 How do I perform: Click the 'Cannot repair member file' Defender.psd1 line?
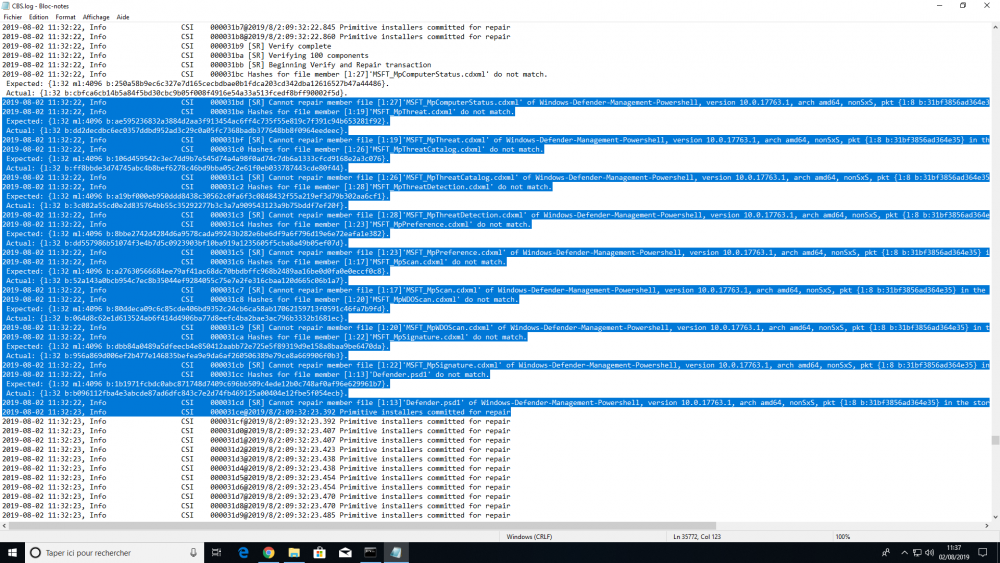click(x=496, y=402)
